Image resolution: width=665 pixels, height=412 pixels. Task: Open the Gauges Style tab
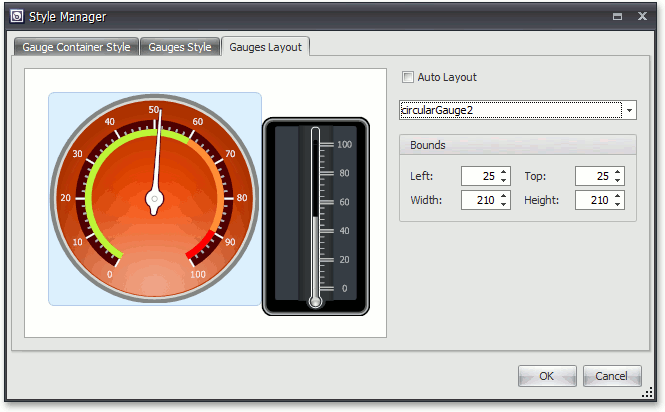(180, 47)
